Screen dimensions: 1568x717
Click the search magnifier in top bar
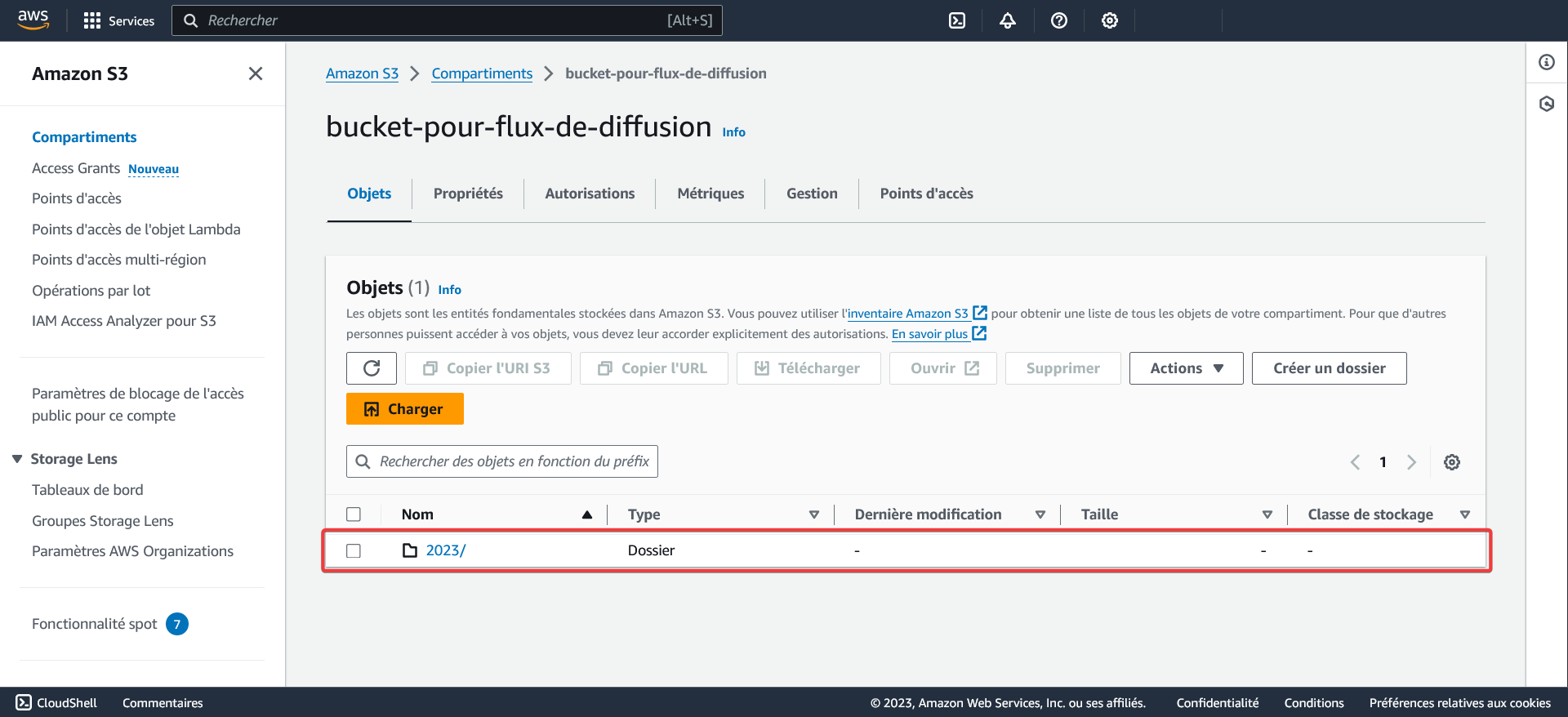point(191,20)
